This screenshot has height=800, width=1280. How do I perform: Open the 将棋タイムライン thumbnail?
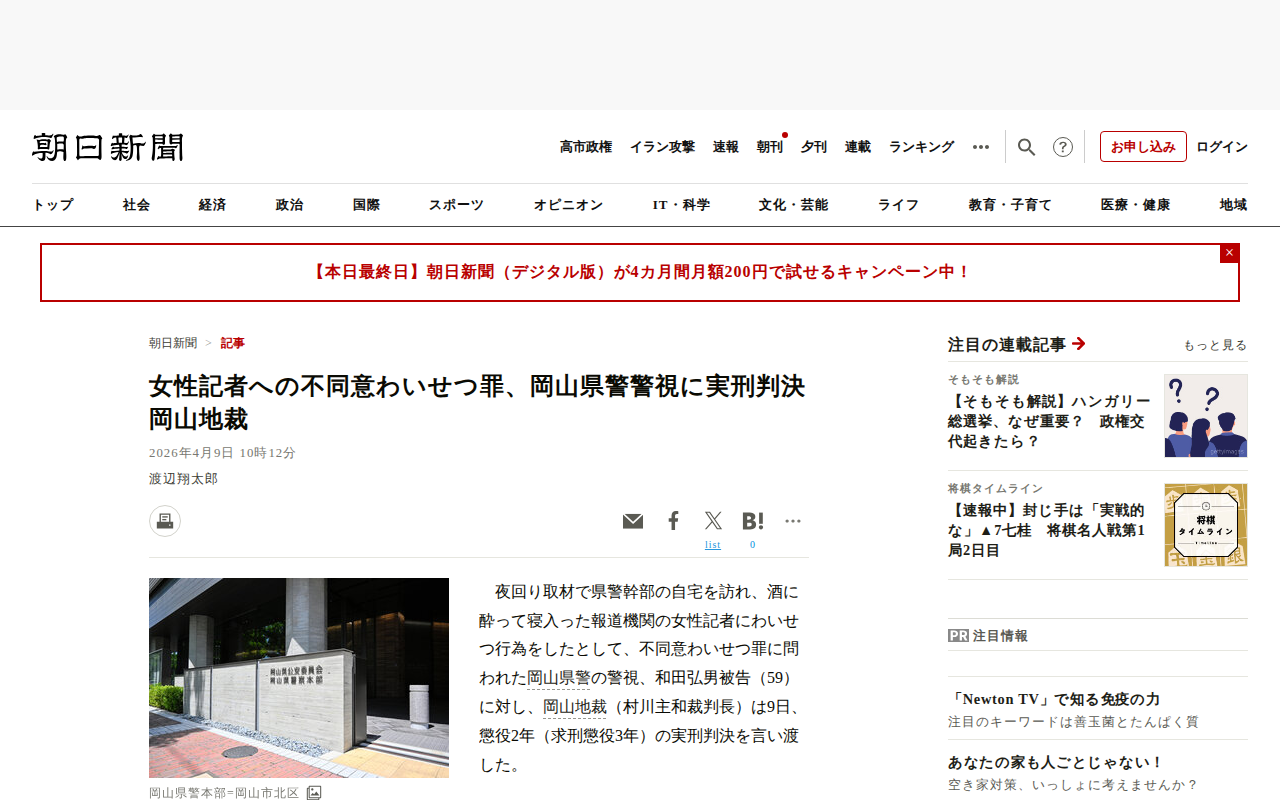pyautogui.click(x=1206, y=525)
